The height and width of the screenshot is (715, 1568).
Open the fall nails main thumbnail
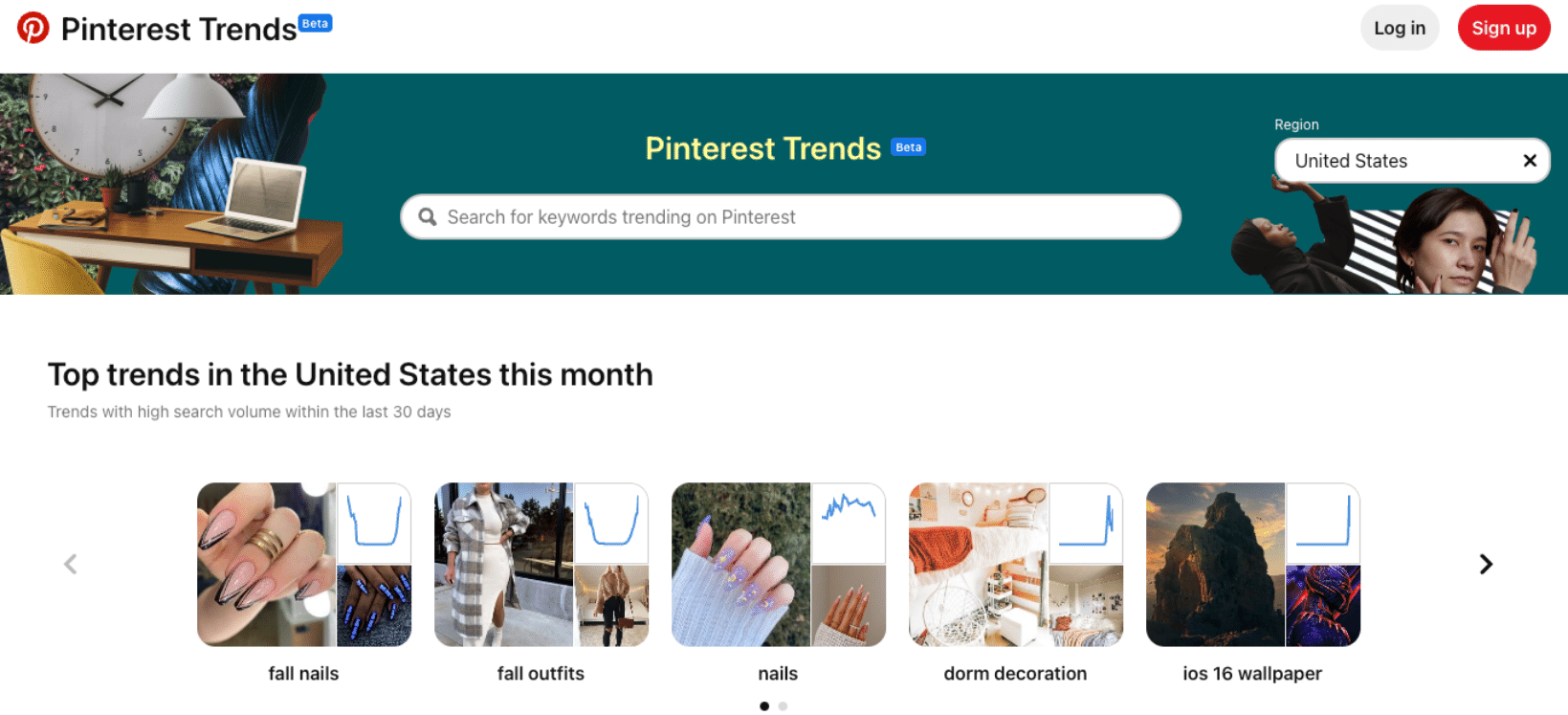tap(266, 564)
